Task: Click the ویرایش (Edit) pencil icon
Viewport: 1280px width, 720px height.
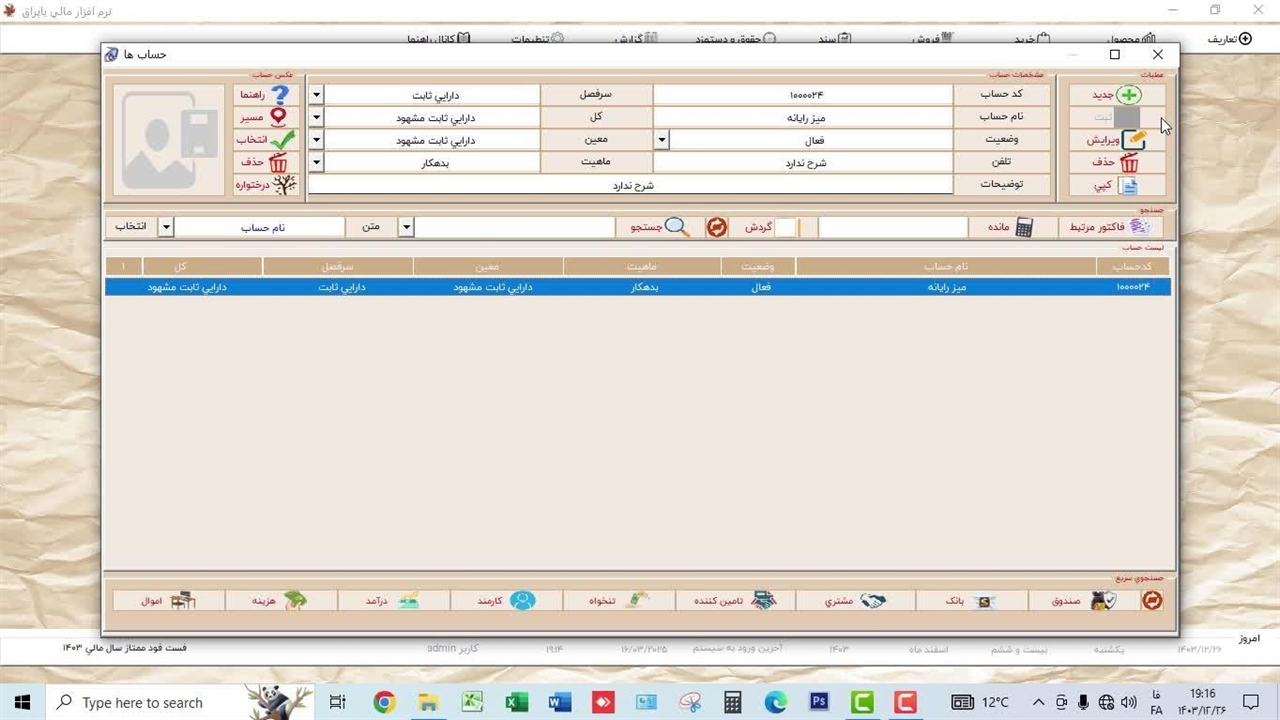Action: [1133, 140]
